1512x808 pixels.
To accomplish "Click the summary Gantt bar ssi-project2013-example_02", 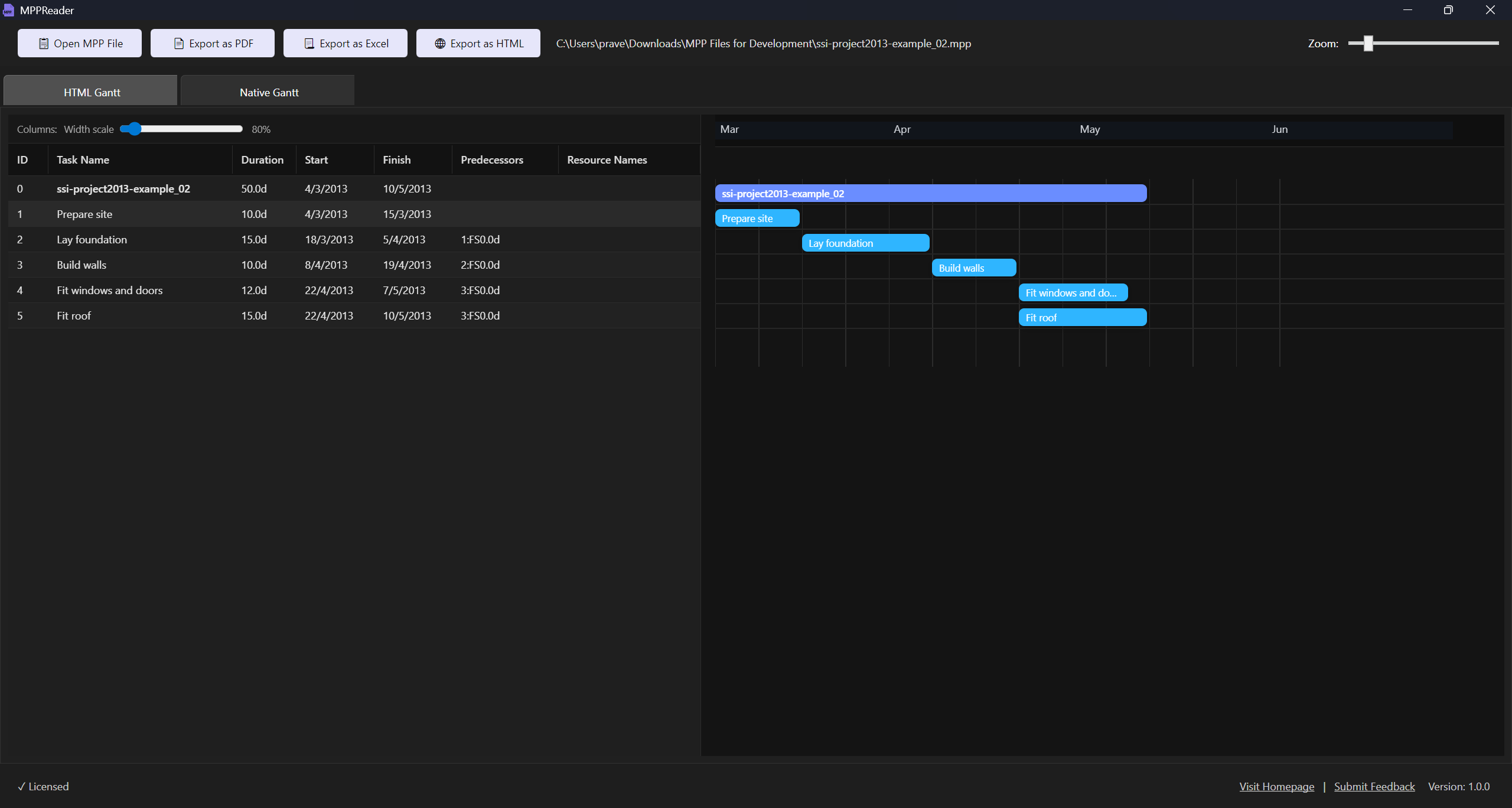I will tap(931, 193).
